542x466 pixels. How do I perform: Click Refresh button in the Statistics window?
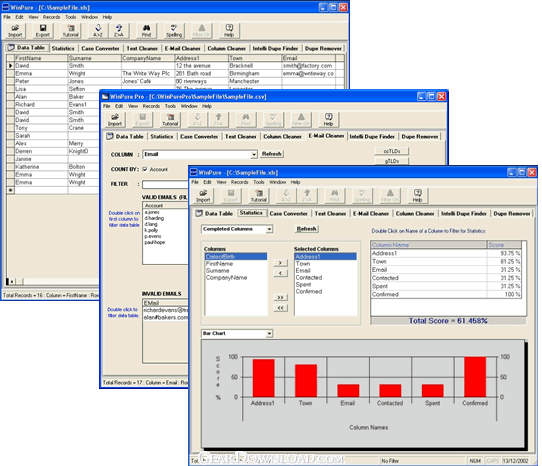tap(306, 229)
